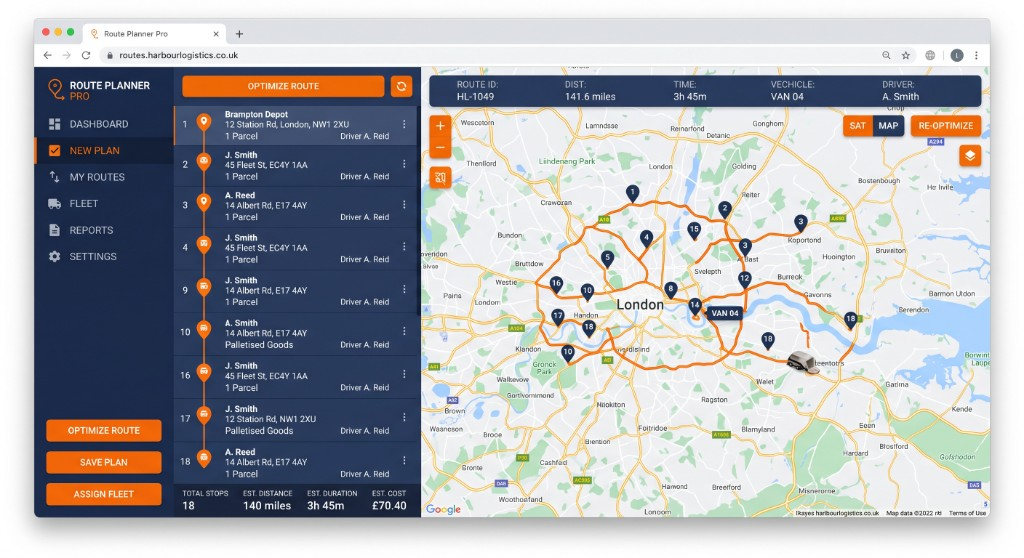The width and height of the screenshot is (1024, 558).
Task: Open options menu for stop 4 J. Smith
Action: pyautogui.click(x=404, y=246)
